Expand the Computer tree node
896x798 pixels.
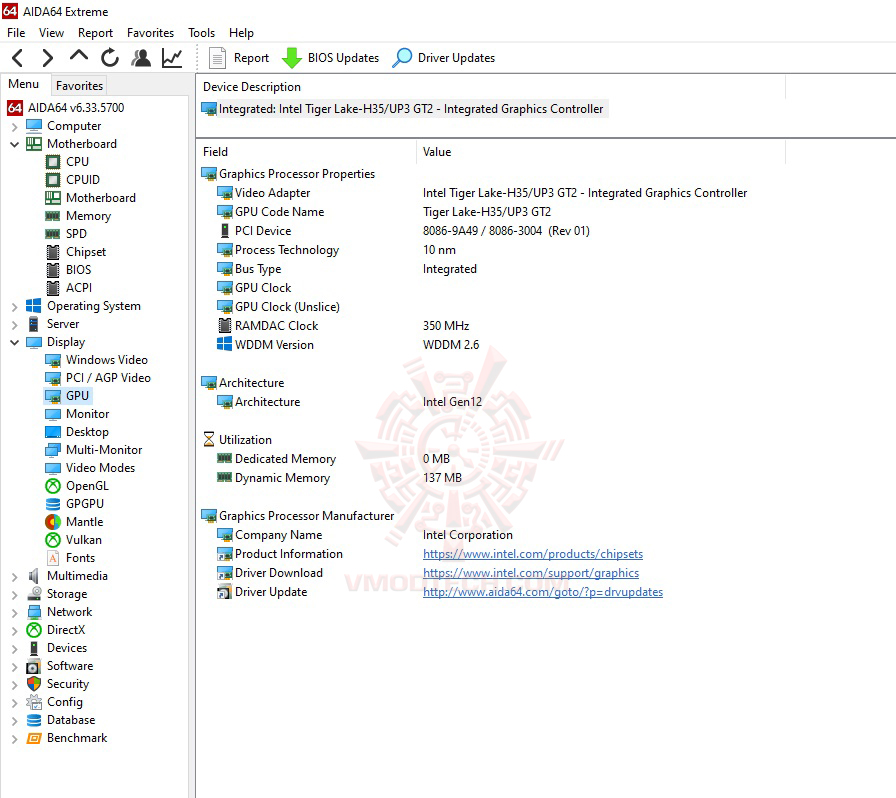(15, 126)
